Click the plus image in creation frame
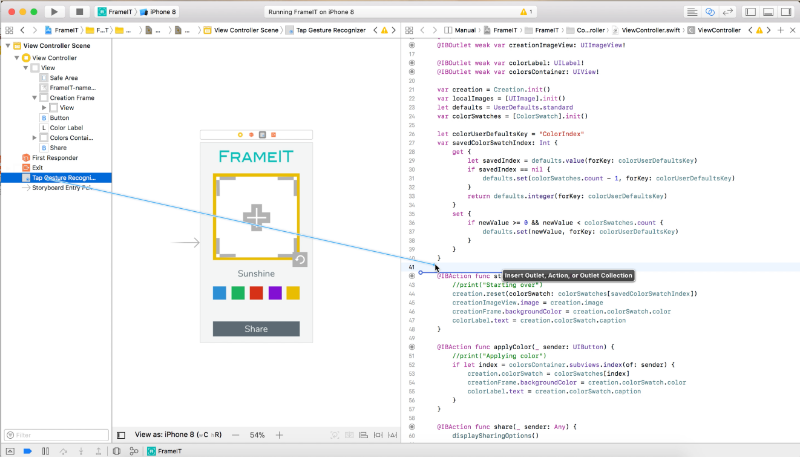 (x=256, y=218)
